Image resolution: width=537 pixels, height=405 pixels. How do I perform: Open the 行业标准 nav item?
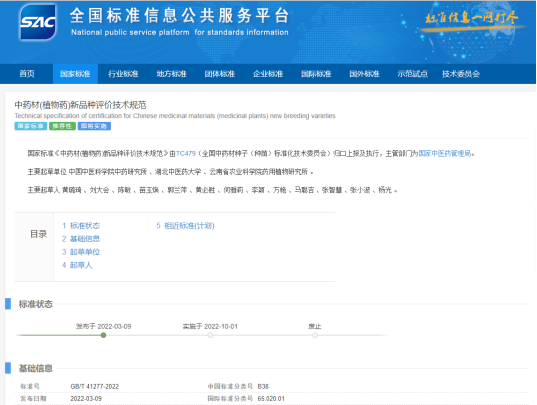(x=123, y=74)
